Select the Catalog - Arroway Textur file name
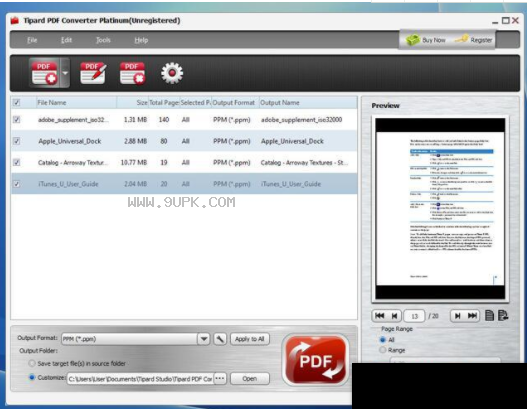Image resolution: width=527 pixels, height=409 pixels. pyautogui.click(x=73, y=163)
